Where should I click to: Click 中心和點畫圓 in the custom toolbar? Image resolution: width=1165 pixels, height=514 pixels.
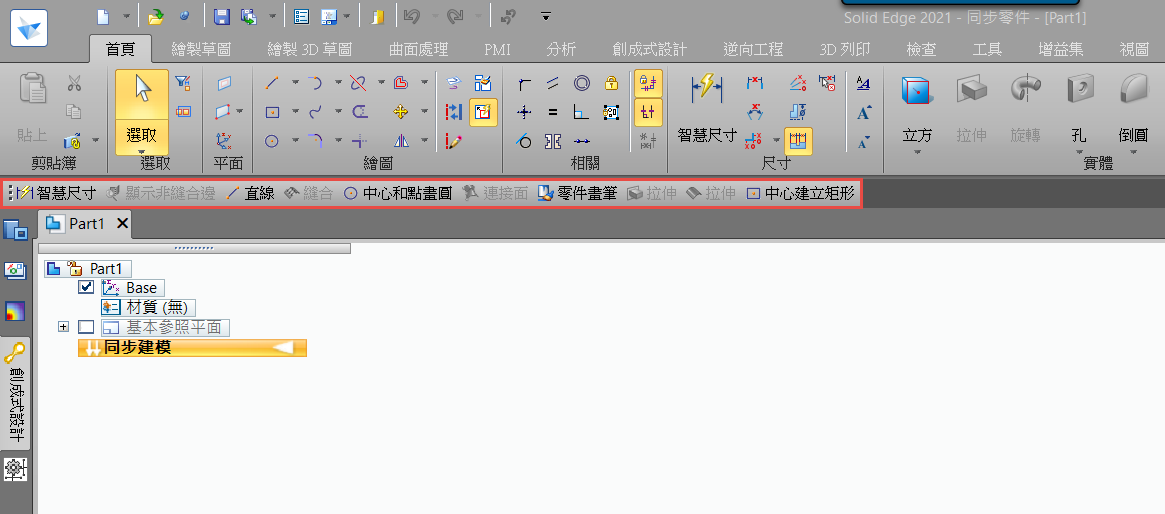pyautogui.click(x=398, y=194)
